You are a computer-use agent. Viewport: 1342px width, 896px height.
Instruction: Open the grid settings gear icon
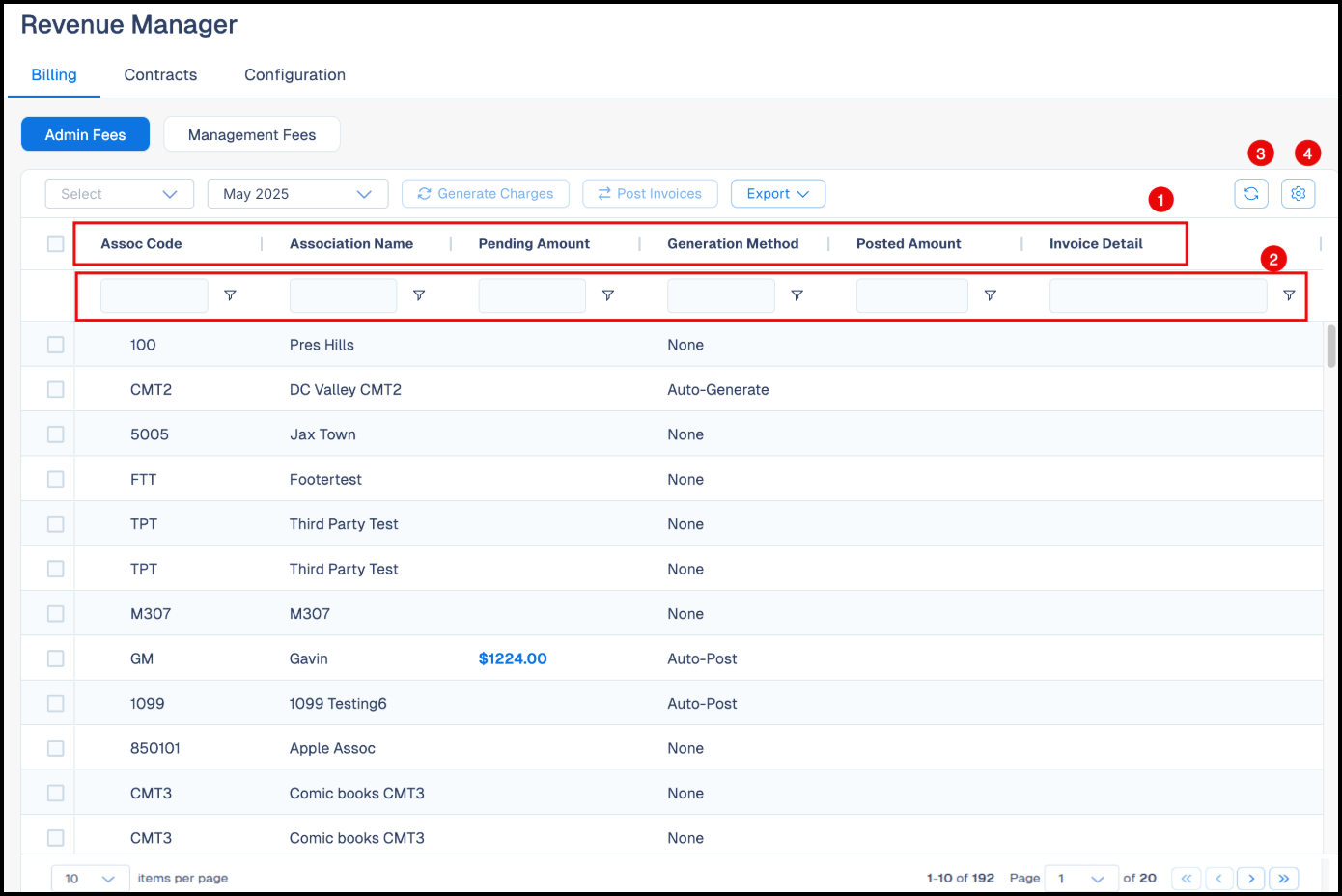click(x=1298, y=194)
